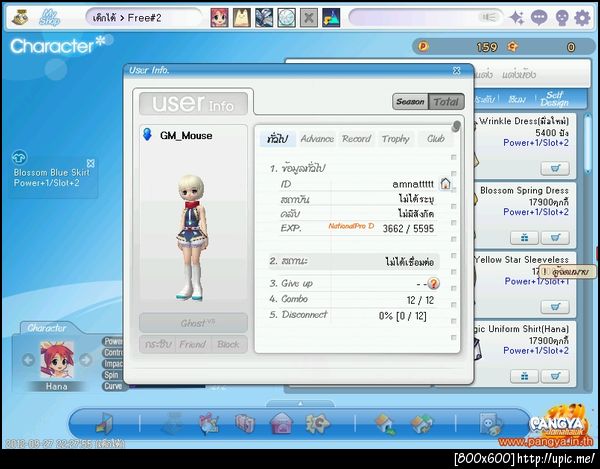The width and height of the screenshot is (600, 469).
Task: Click the Character panel tab at bottom left
Action: pos(47,328)
